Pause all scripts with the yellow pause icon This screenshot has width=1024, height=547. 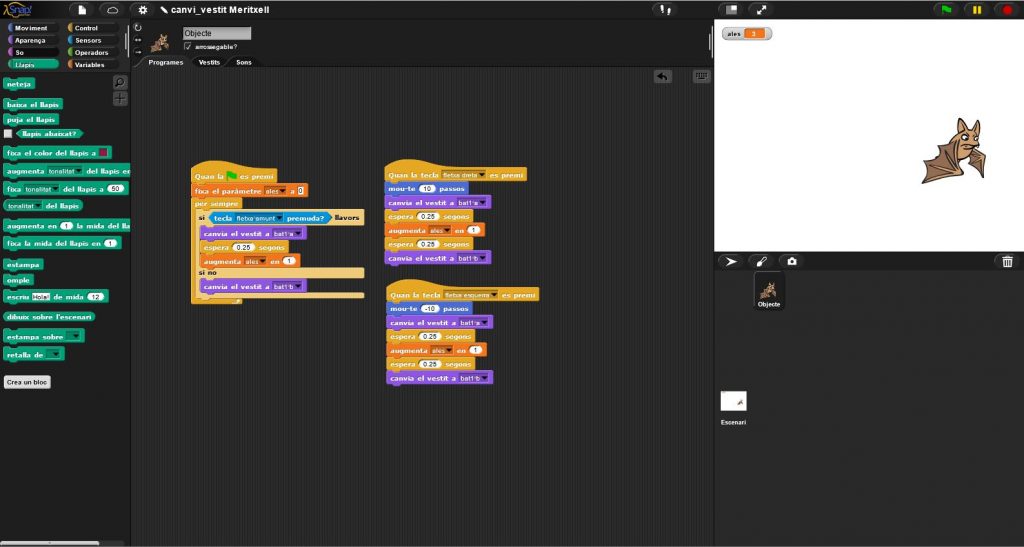pyautogui.click(x=976, y=9)
